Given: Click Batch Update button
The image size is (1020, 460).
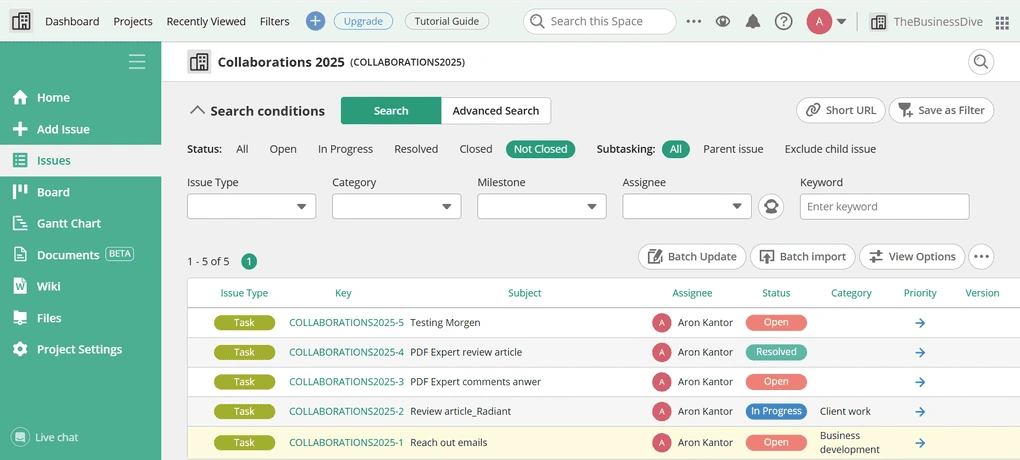Looking at the screenshot, I should point(692,256).
